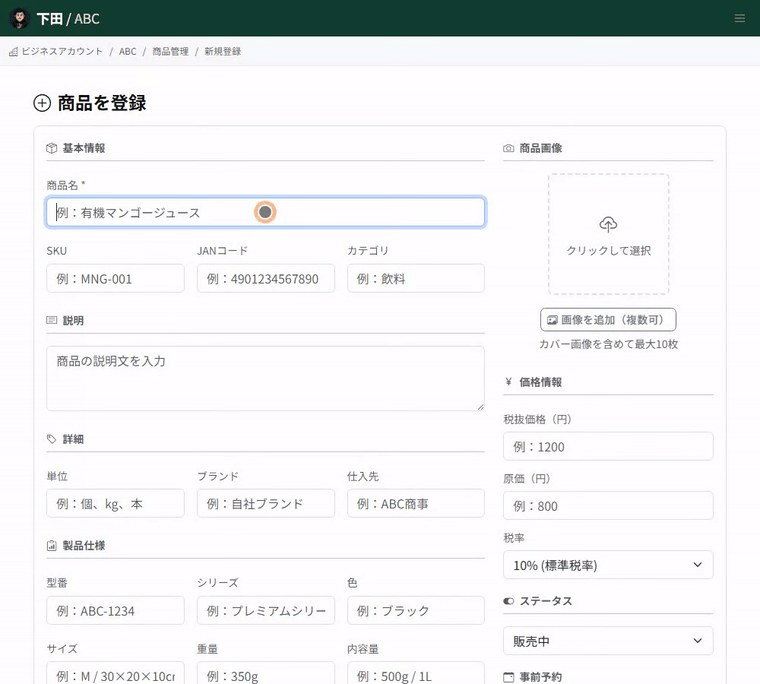Click the plus circle icon beside 商品を登録
The width and height of the screenshot is (760, 684).
coord(42,103)
